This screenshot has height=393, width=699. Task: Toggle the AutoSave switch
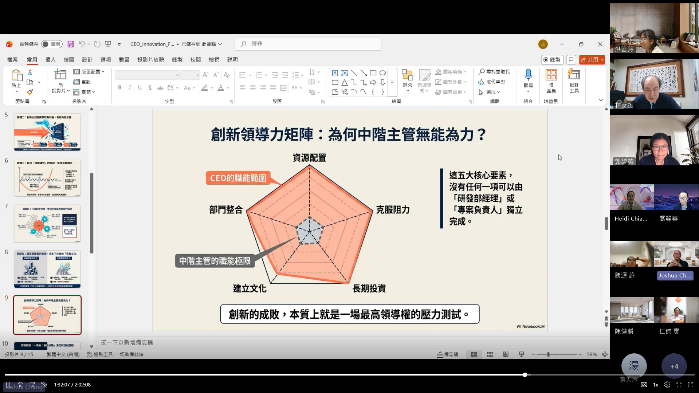(51, 44)
